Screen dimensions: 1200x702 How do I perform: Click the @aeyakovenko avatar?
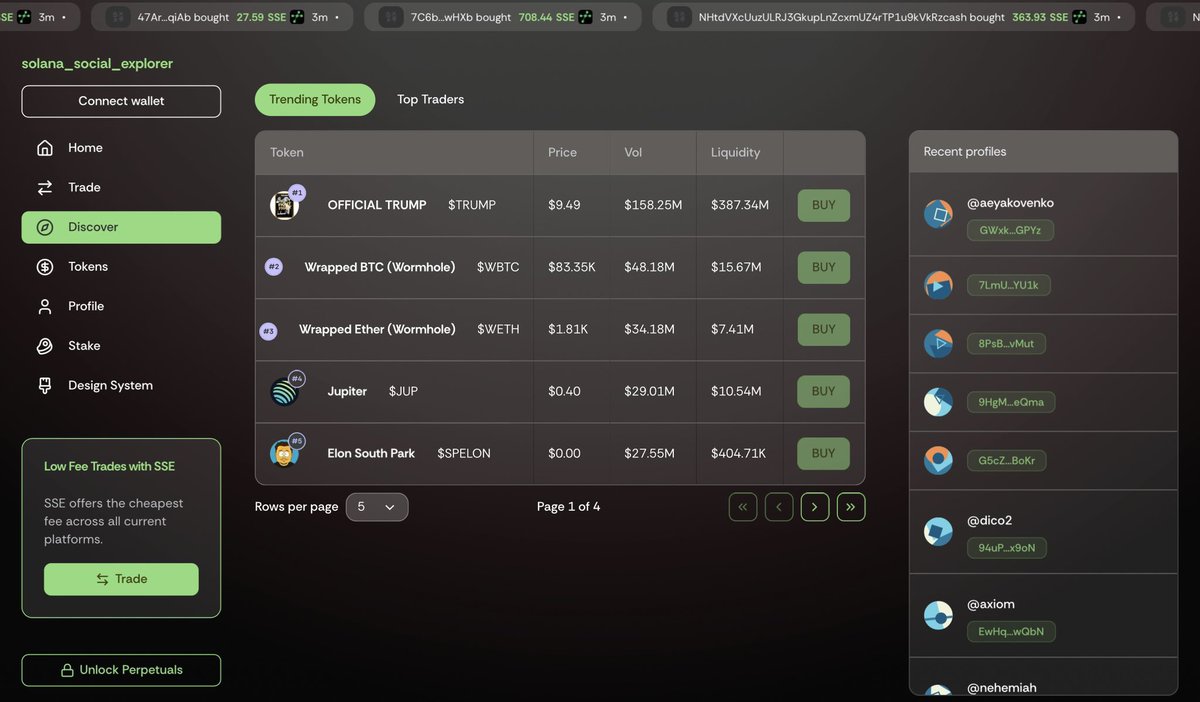click(x=938, y=214)
